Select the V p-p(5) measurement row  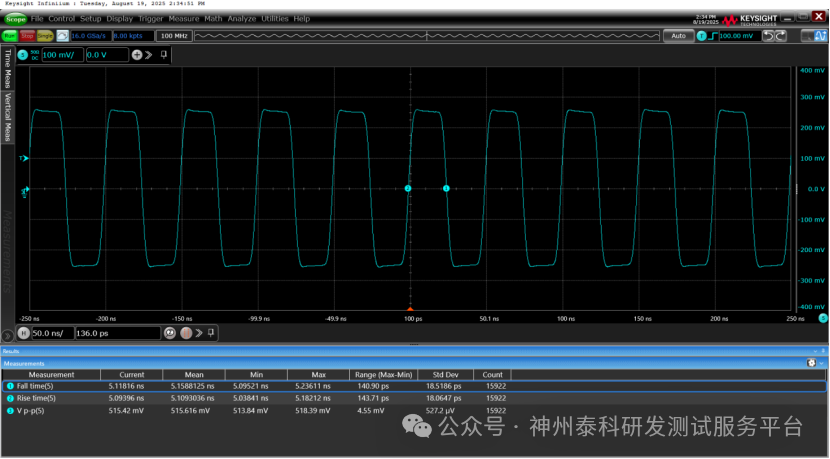coord(414,411)
